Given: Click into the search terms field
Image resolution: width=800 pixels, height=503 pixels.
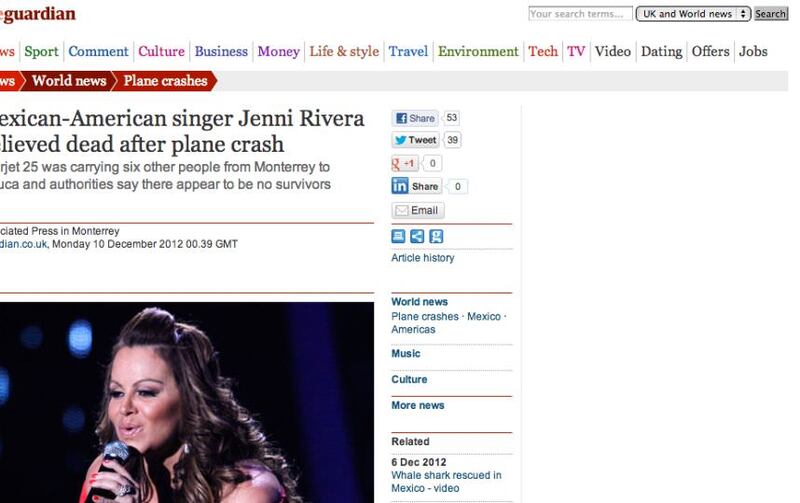Looking at the screenshot, I should pyautogui.click(x=580, y=14).
